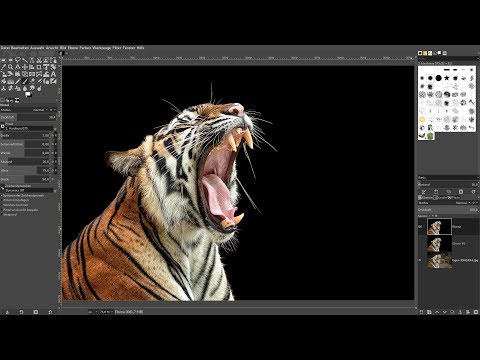Viewport: 480px width, 360px height.
Task: Select the Free Select lasso tool
Action: tap(18, 60)
